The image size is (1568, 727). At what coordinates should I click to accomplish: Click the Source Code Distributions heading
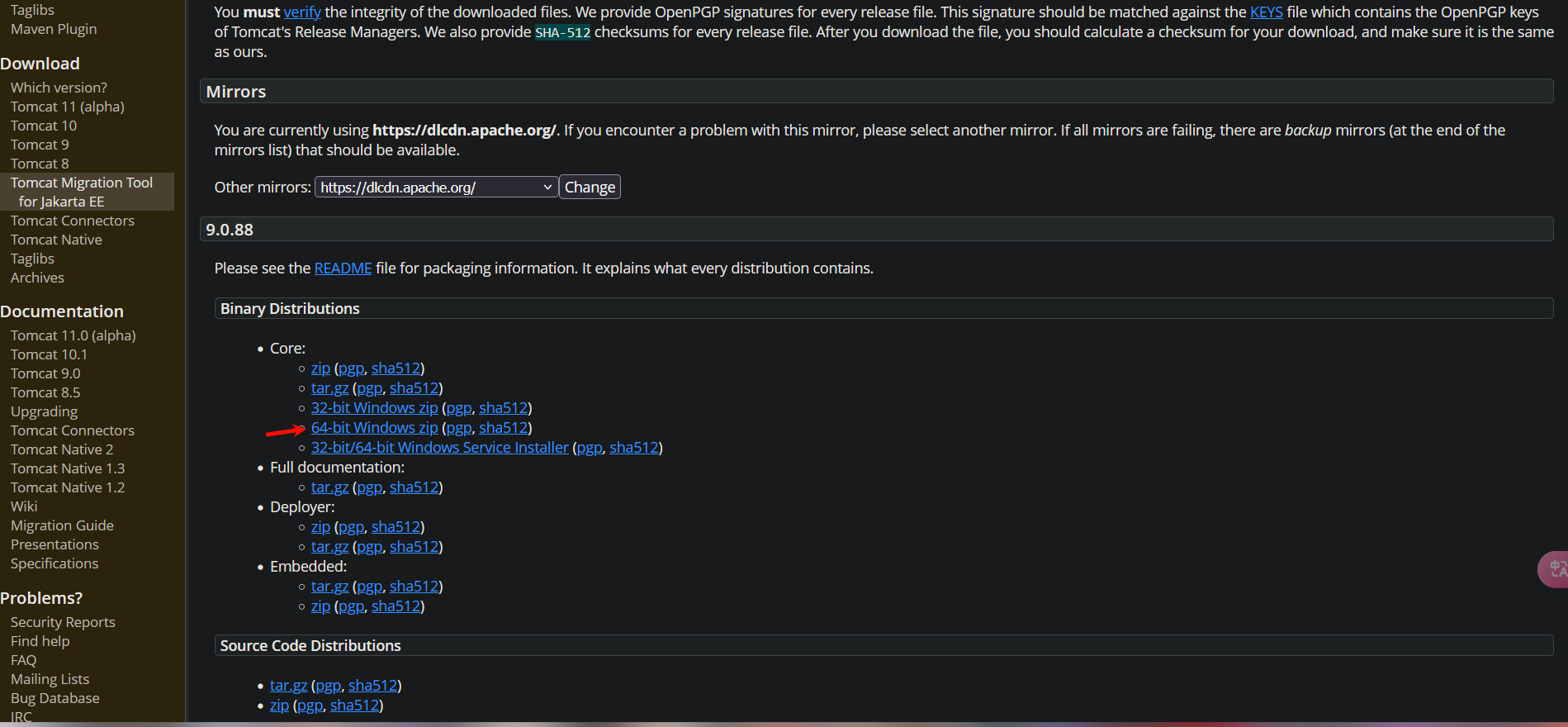(310, 645)
